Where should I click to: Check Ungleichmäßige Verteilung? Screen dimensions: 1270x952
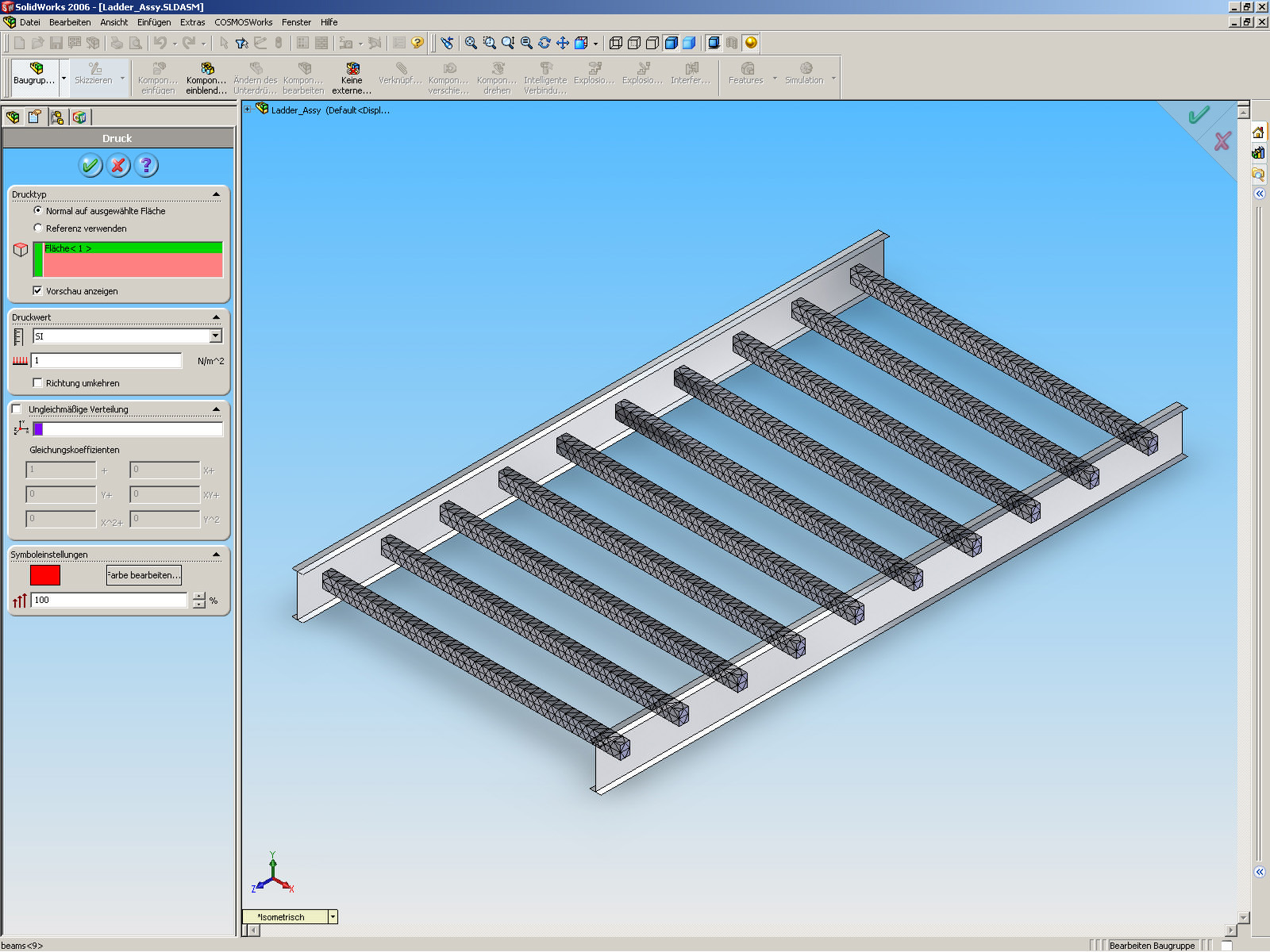[17, 409]
